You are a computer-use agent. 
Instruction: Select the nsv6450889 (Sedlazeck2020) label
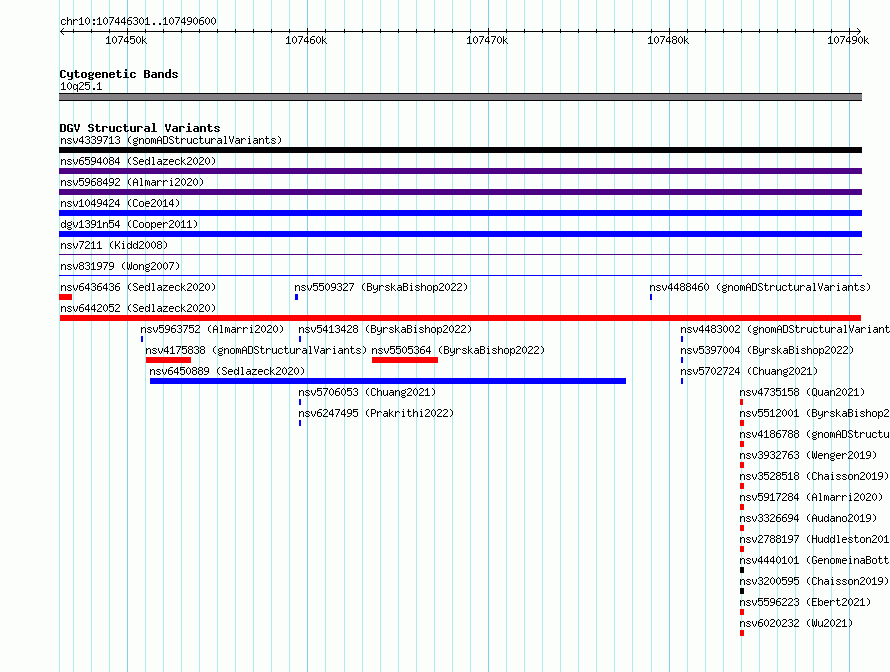(x=227, y=371)
